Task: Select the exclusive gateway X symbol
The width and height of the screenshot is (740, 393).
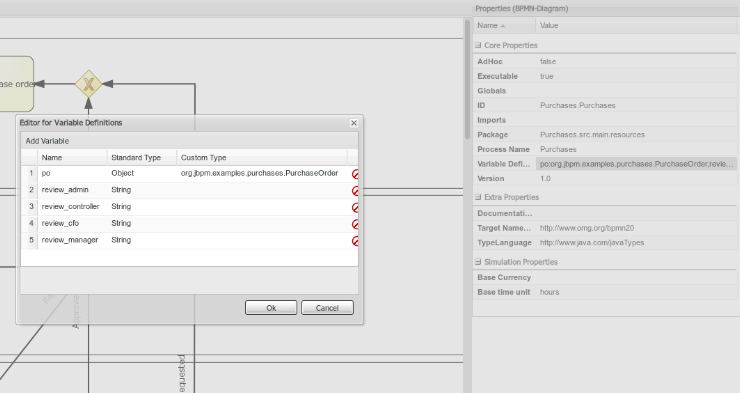Action: (88, 84)
